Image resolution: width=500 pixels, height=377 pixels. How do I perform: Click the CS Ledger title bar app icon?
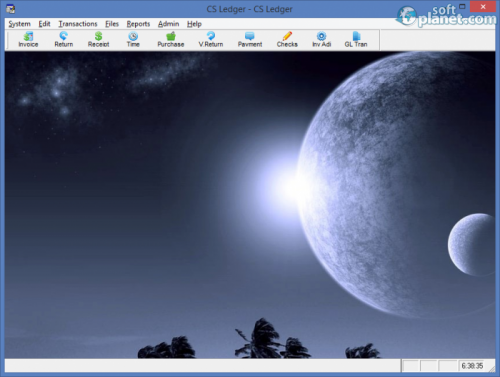click(10, 9)
